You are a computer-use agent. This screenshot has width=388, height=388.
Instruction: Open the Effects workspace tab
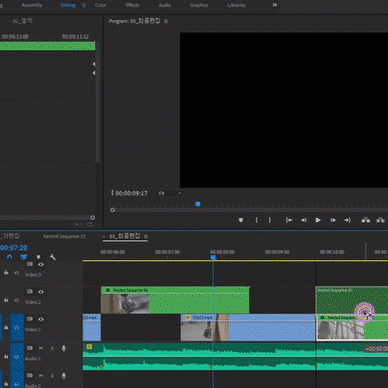coord(132,5)
